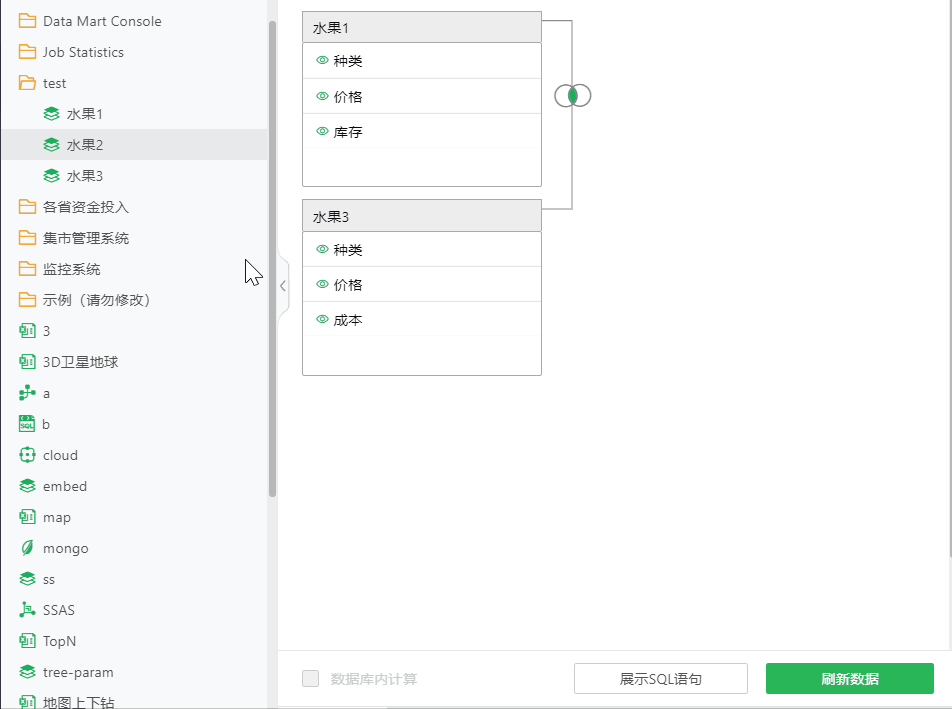This screenshot has width=952, height=709.
Task: Click the SSAS data source icon
Action: pyautogui.click(x=27, y=610)
